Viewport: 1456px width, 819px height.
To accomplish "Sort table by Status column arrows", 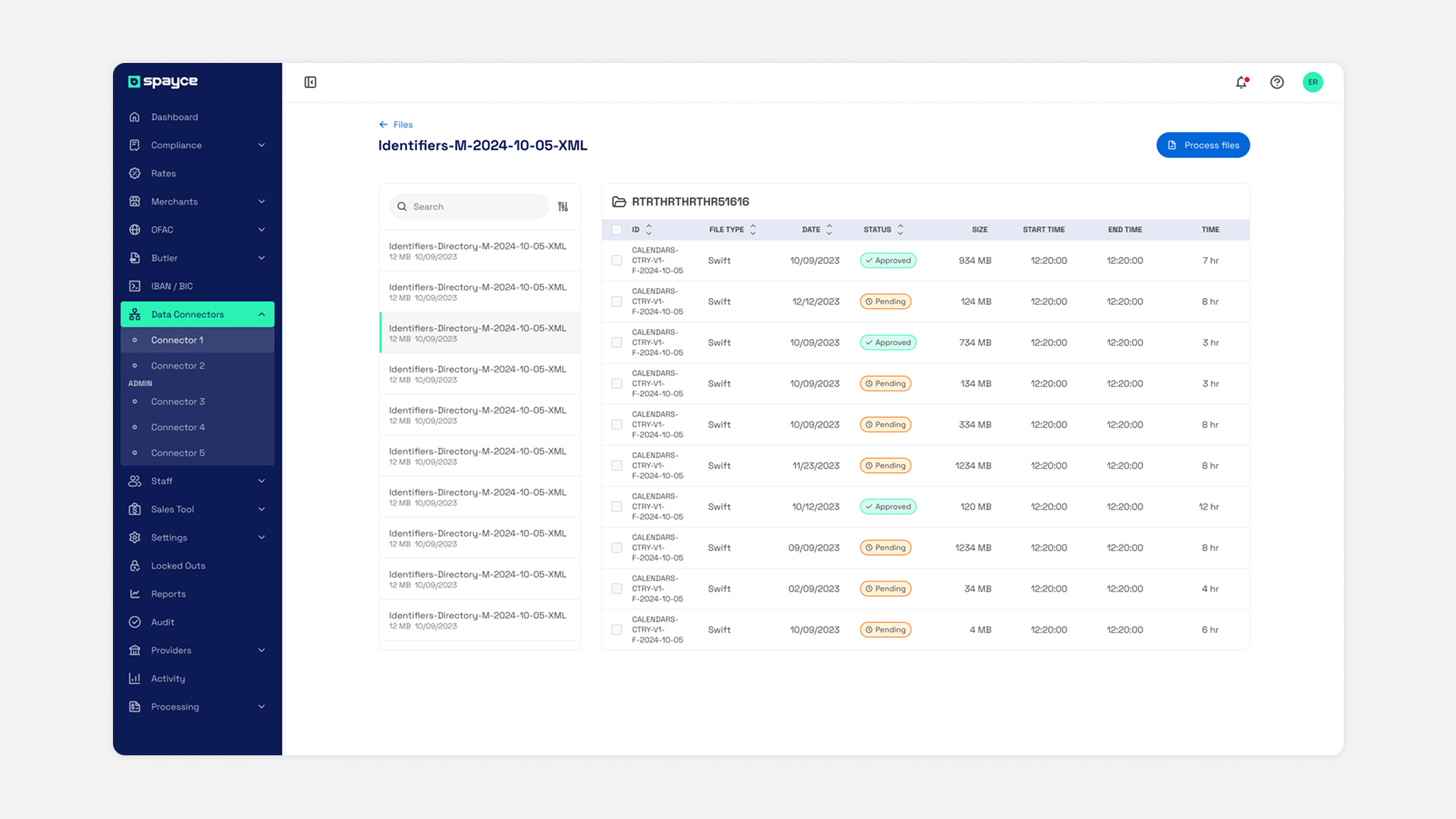I will (900, 230).
